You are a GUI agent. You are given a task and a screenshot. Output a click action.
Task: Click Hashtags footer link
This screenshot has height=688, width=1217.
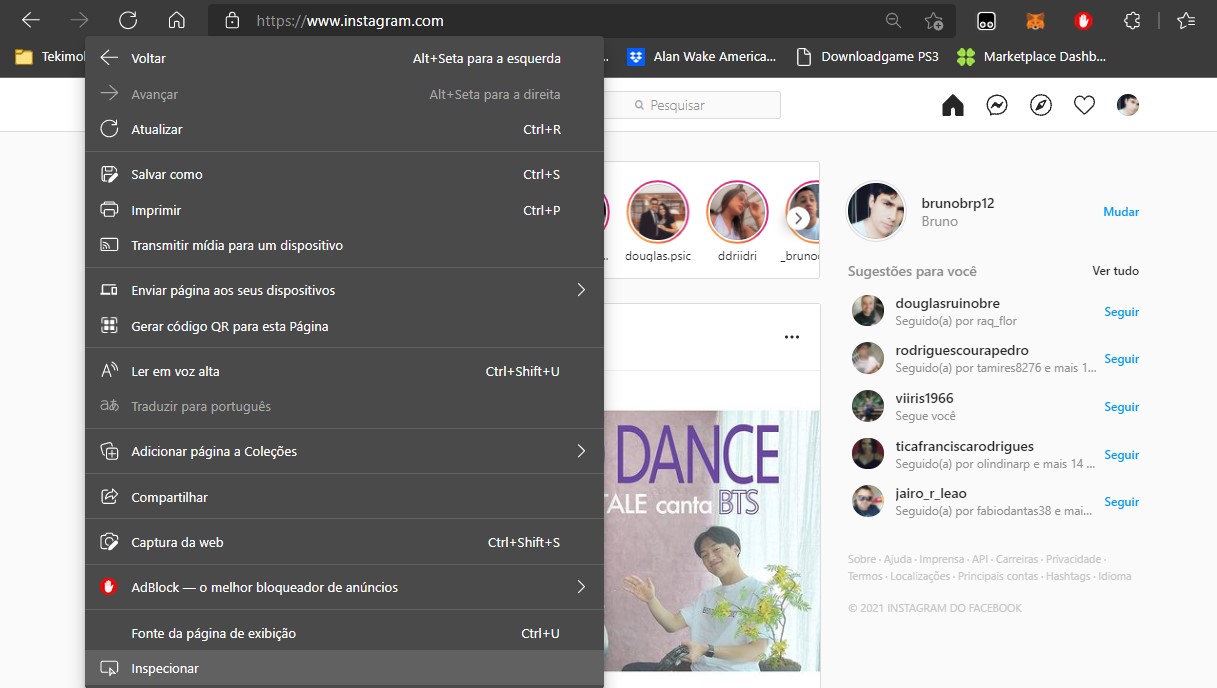click(x=1068, y=577)
